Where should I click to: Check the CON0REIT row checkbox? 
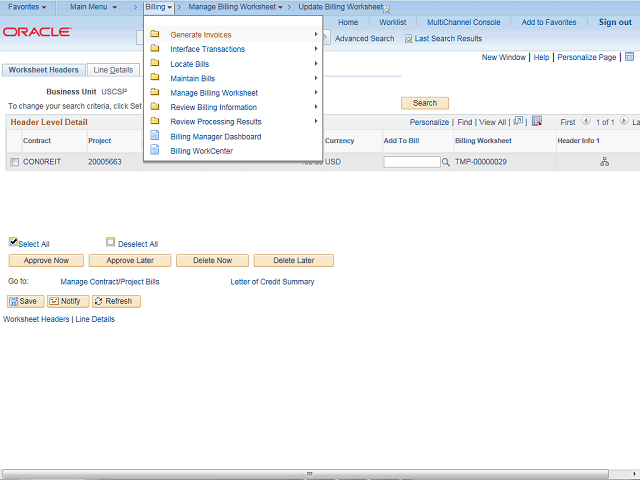coord(14,162)
